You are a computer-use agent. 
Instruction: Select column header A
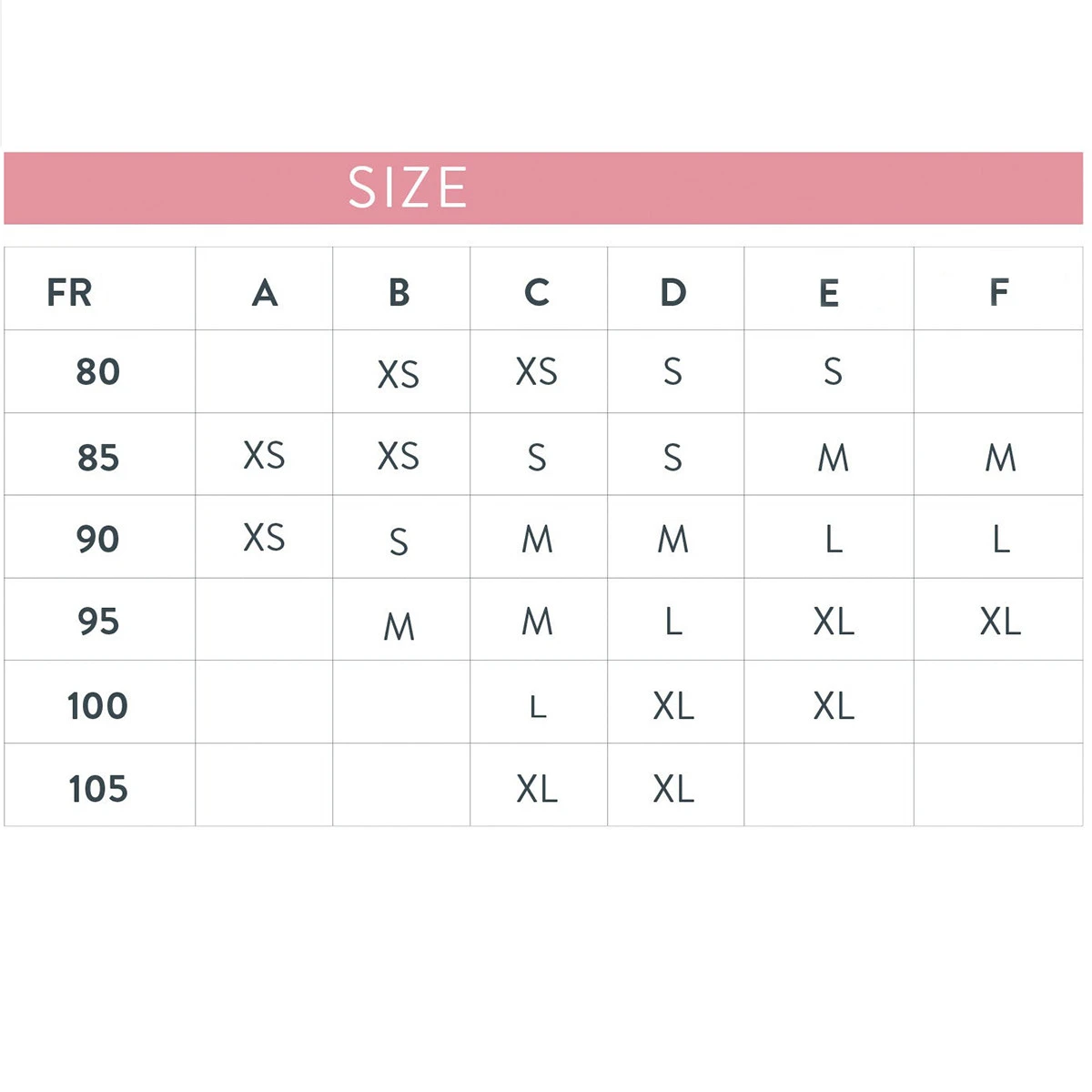264,293
